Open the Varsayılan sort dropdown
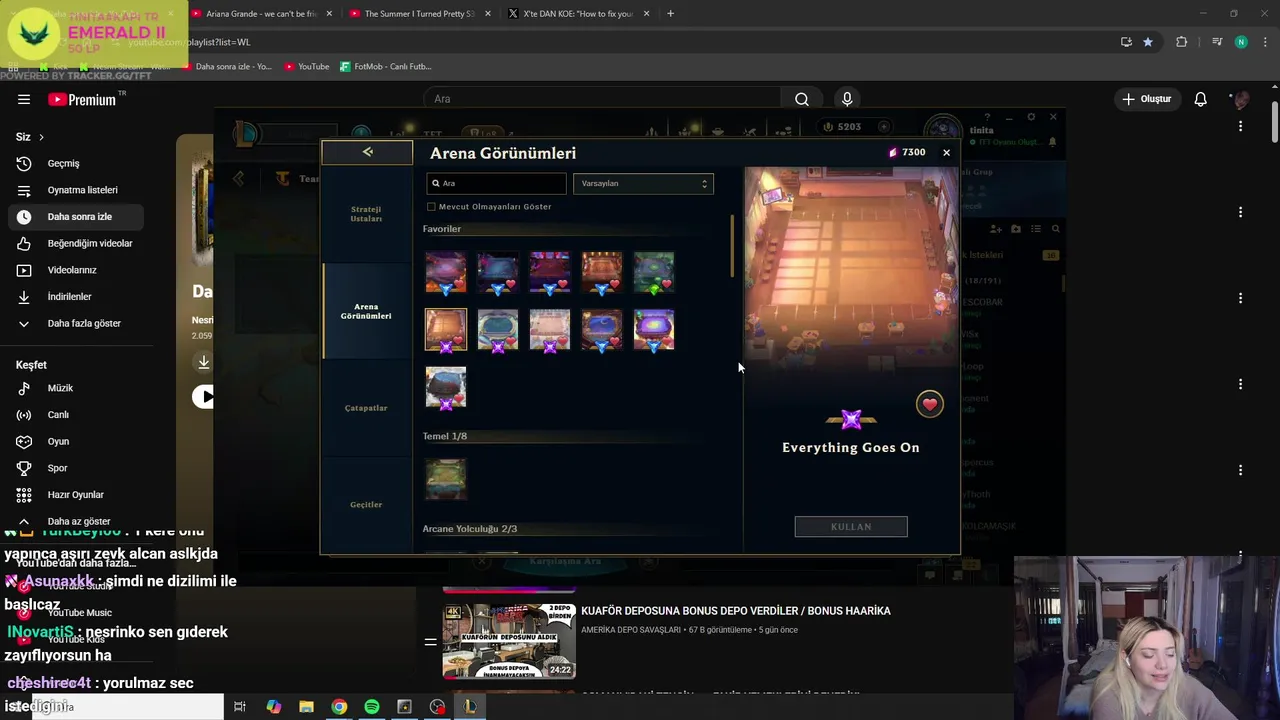 (x=642, y=183)
